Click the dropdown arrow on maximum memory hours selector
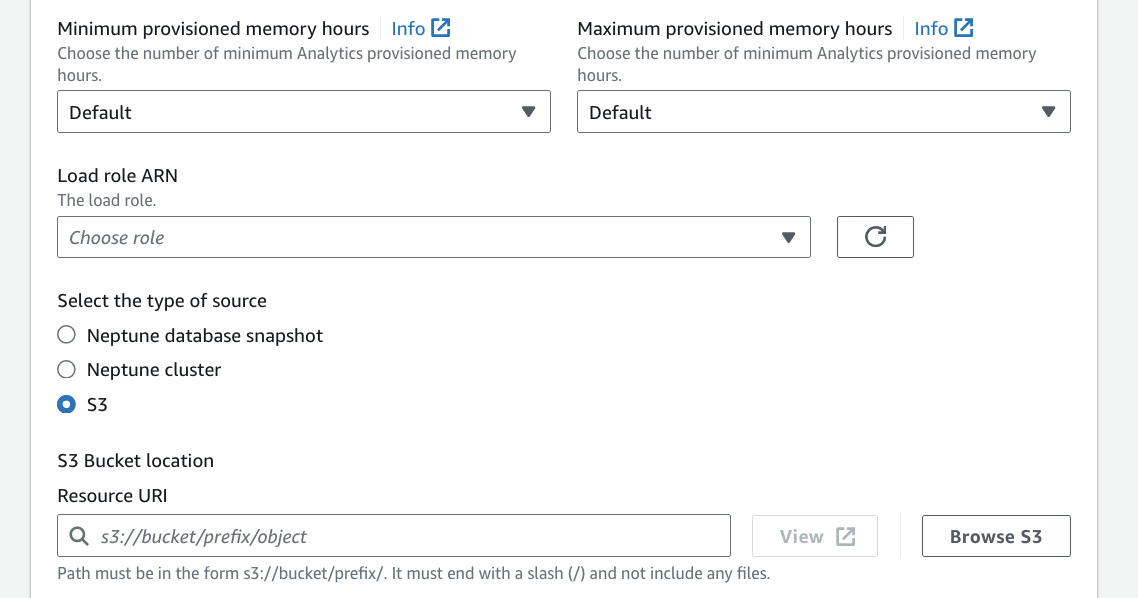 click(1049, 111)
